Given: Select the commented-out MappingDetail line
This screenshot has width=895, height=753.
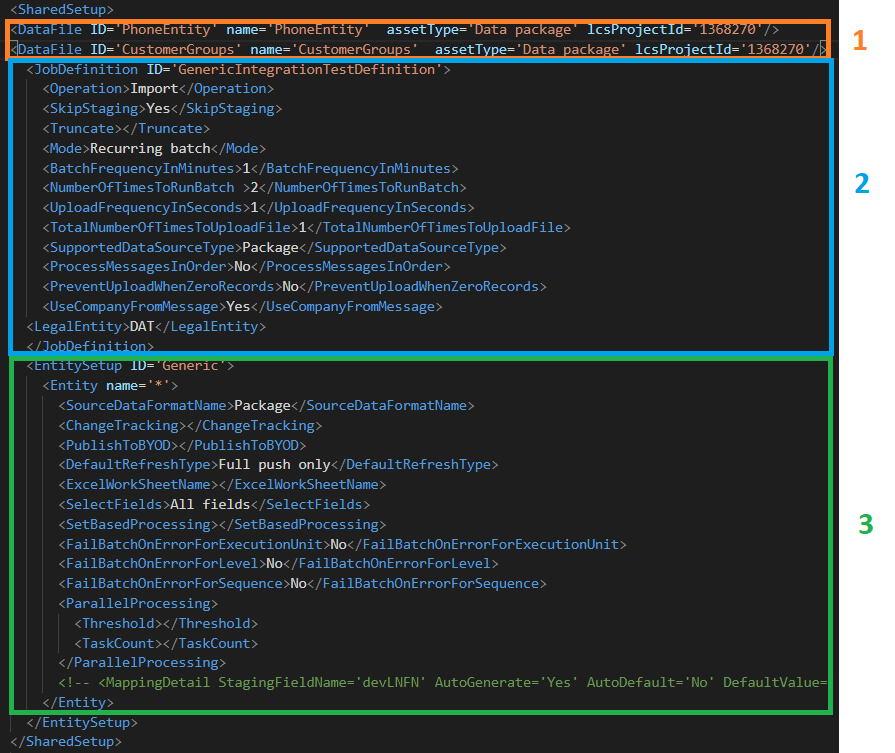Looking at the screenshot, I should point(400,682).
